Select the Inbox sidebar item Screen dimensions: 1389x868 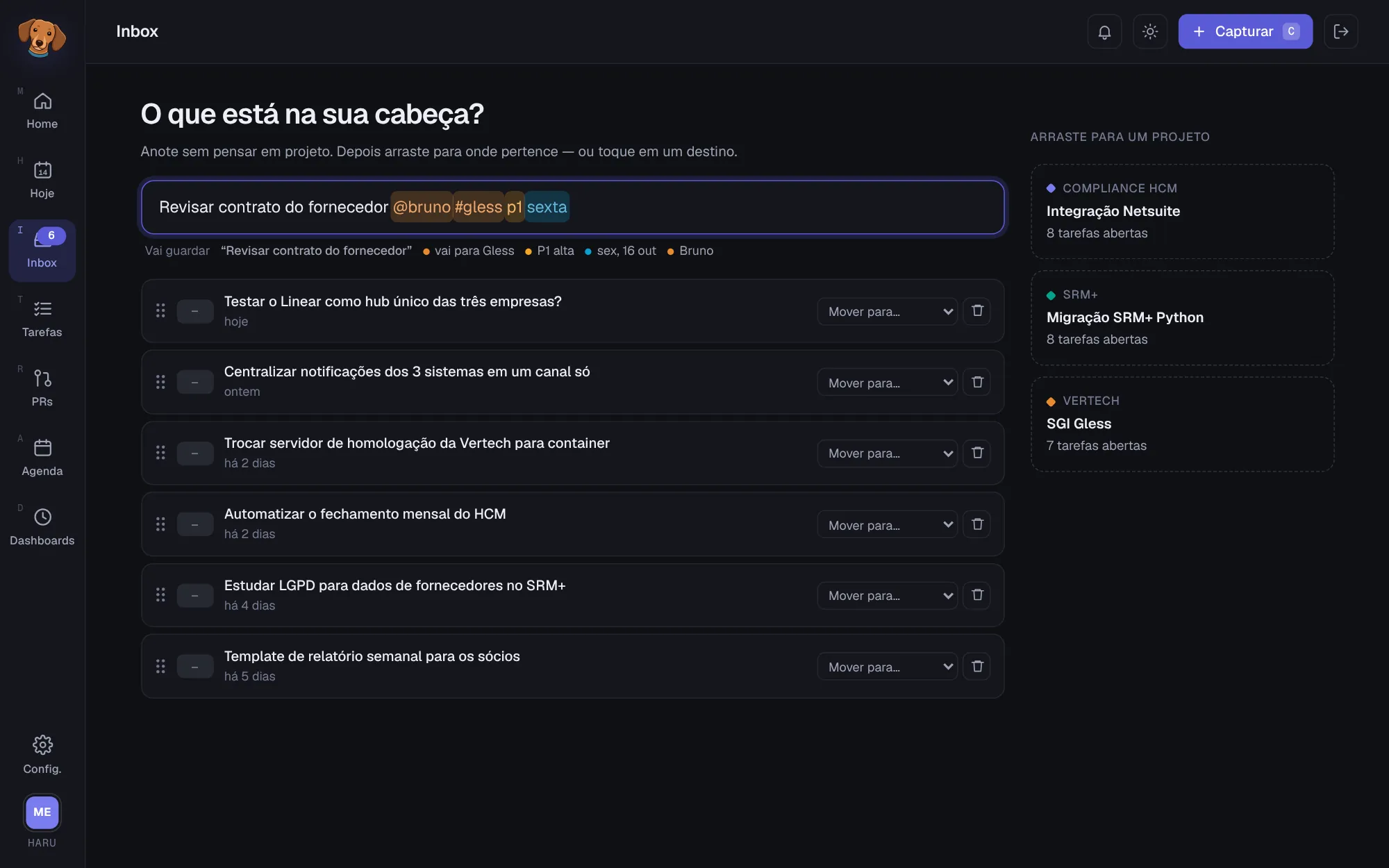click(42, 250)
